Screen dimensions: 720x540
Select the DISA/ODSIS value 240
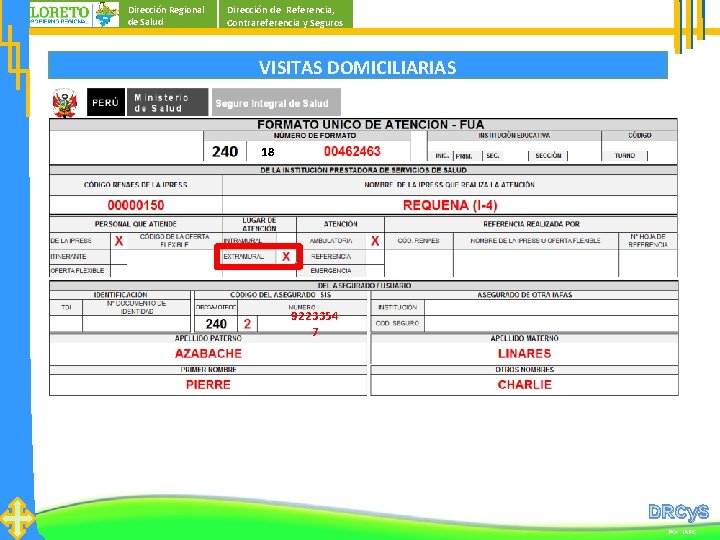point(216,324)
